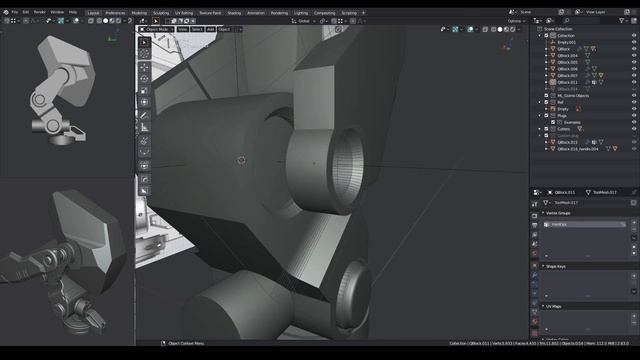Image resolution: width=640 pixels, height=360 pixels.
Task: Uncheck the Examples collection checkbox
Action: point(553,122)
